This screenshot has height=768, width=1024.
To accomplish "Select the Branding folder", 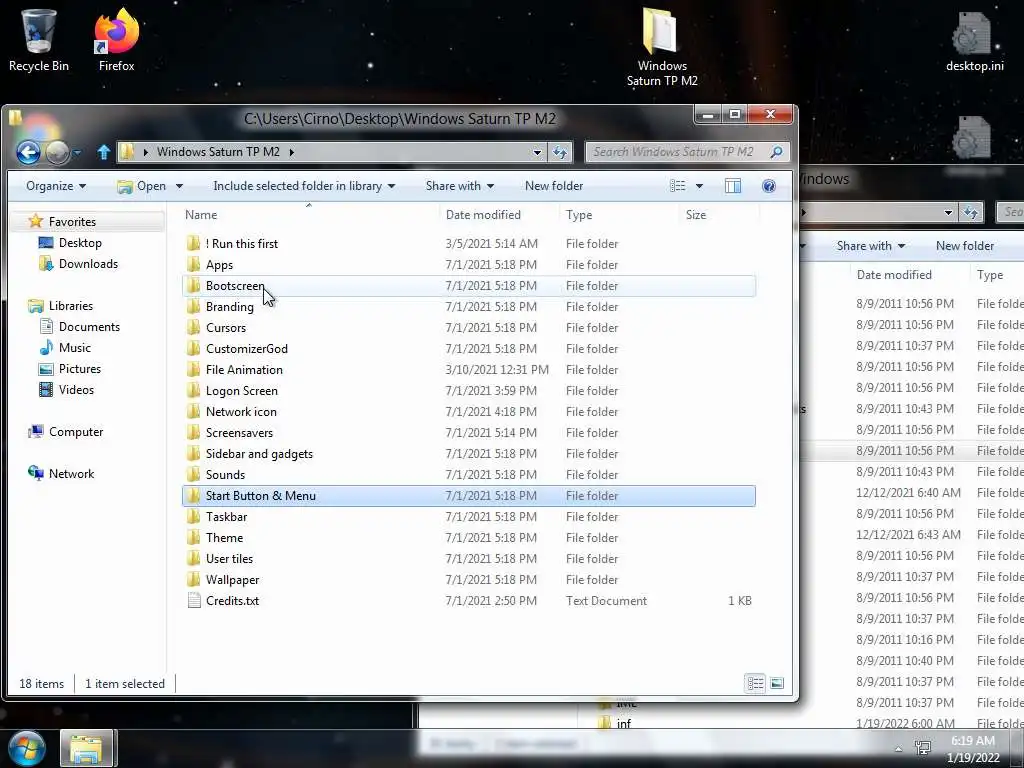I will point(468,306).
